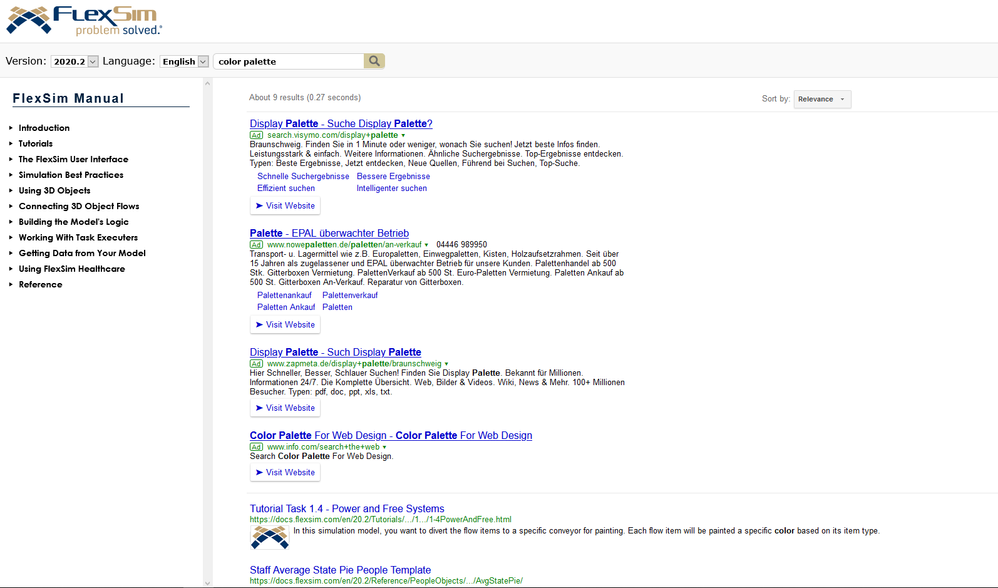Open Building the Model's Logic section
Screen dimensions: 998x588
73,222
